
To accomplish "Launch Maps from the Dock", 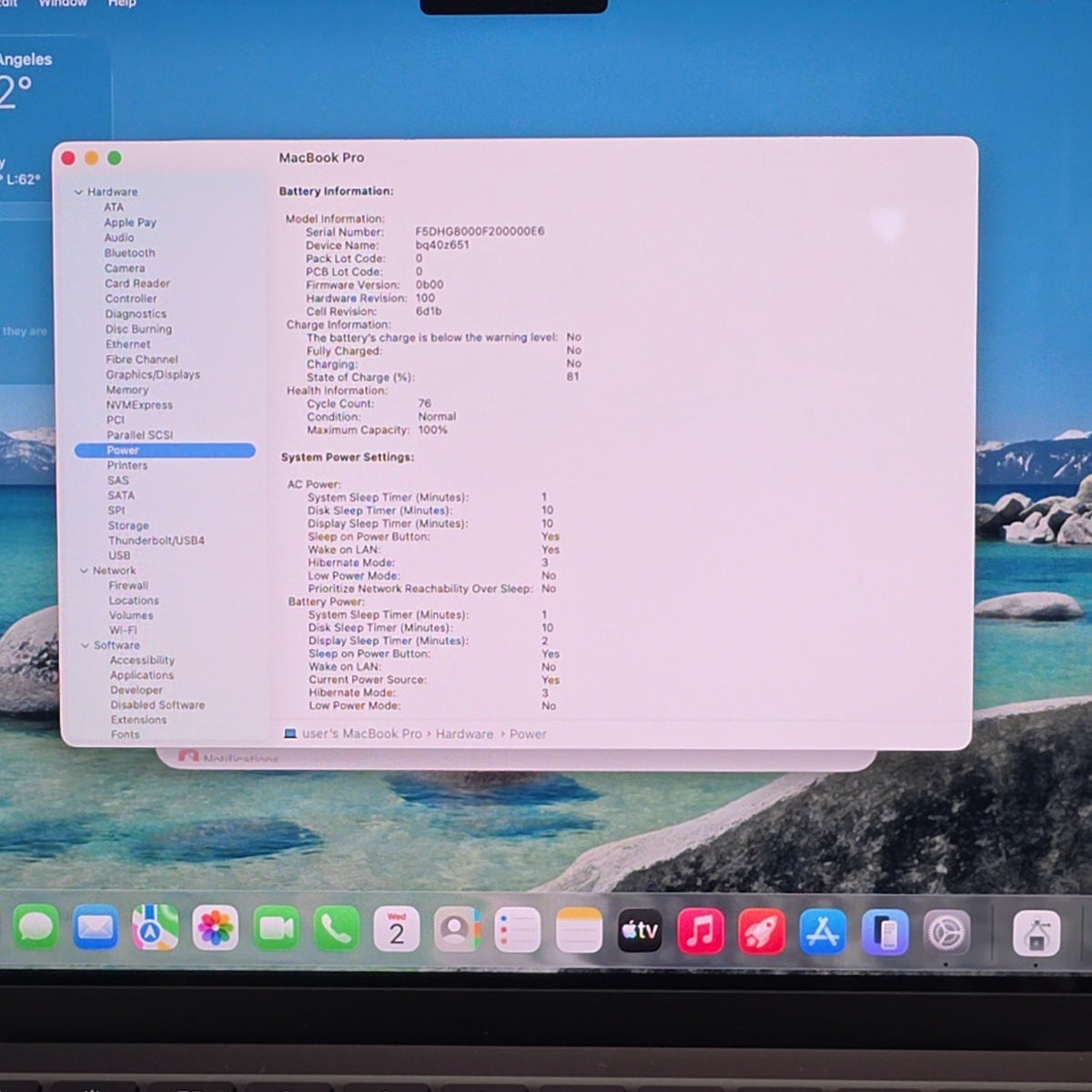I will click(x=156, y=929).
